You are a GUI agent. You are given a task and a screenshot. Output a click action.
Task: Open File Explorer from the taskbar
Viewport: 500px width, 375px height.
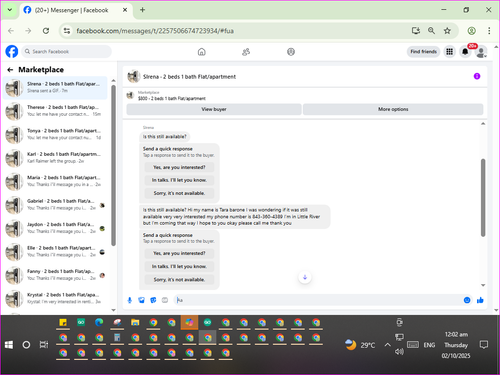point(135,322)
